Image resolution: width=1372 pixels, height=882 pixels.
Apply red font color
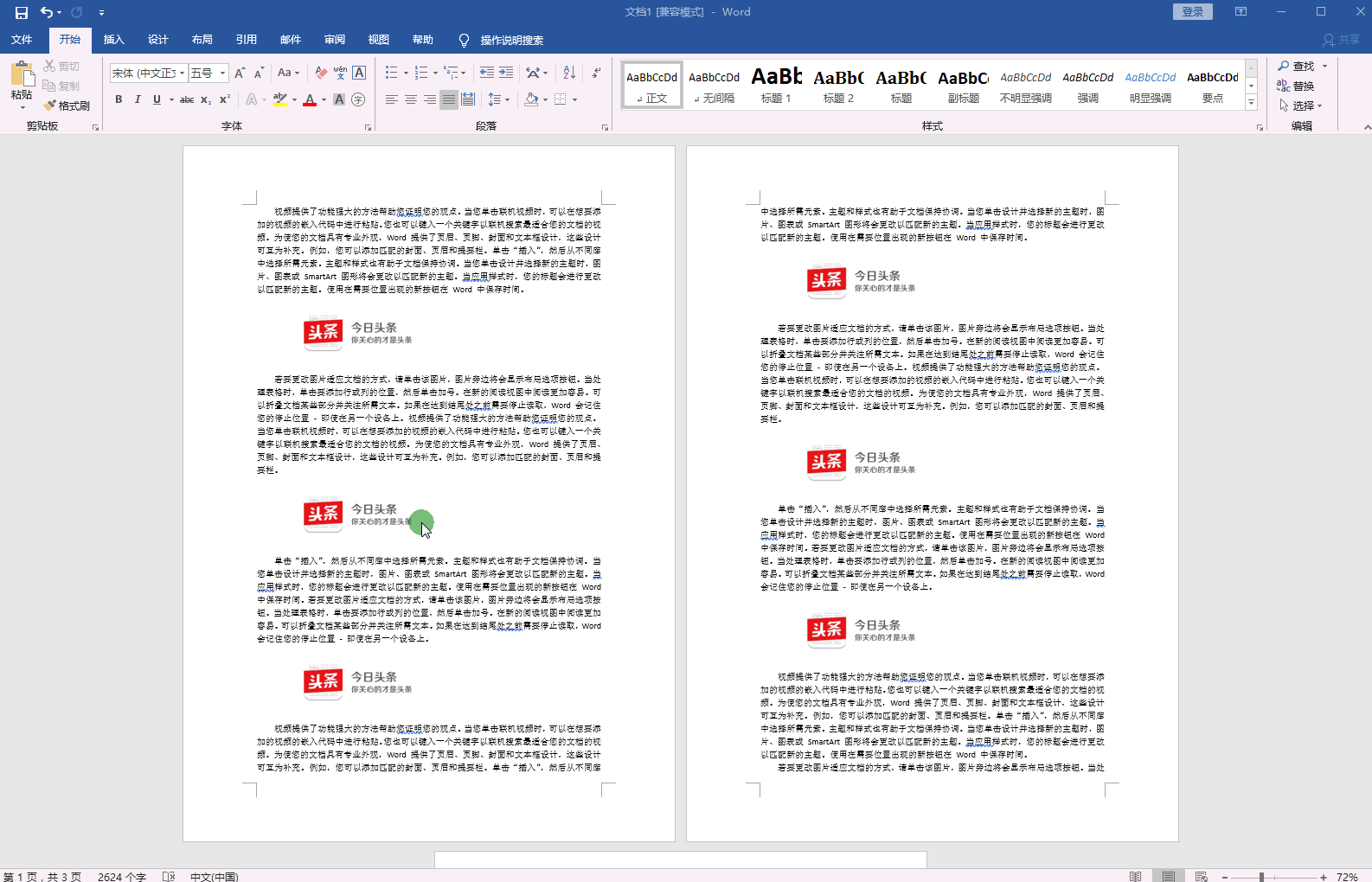(x=310, y=100)
